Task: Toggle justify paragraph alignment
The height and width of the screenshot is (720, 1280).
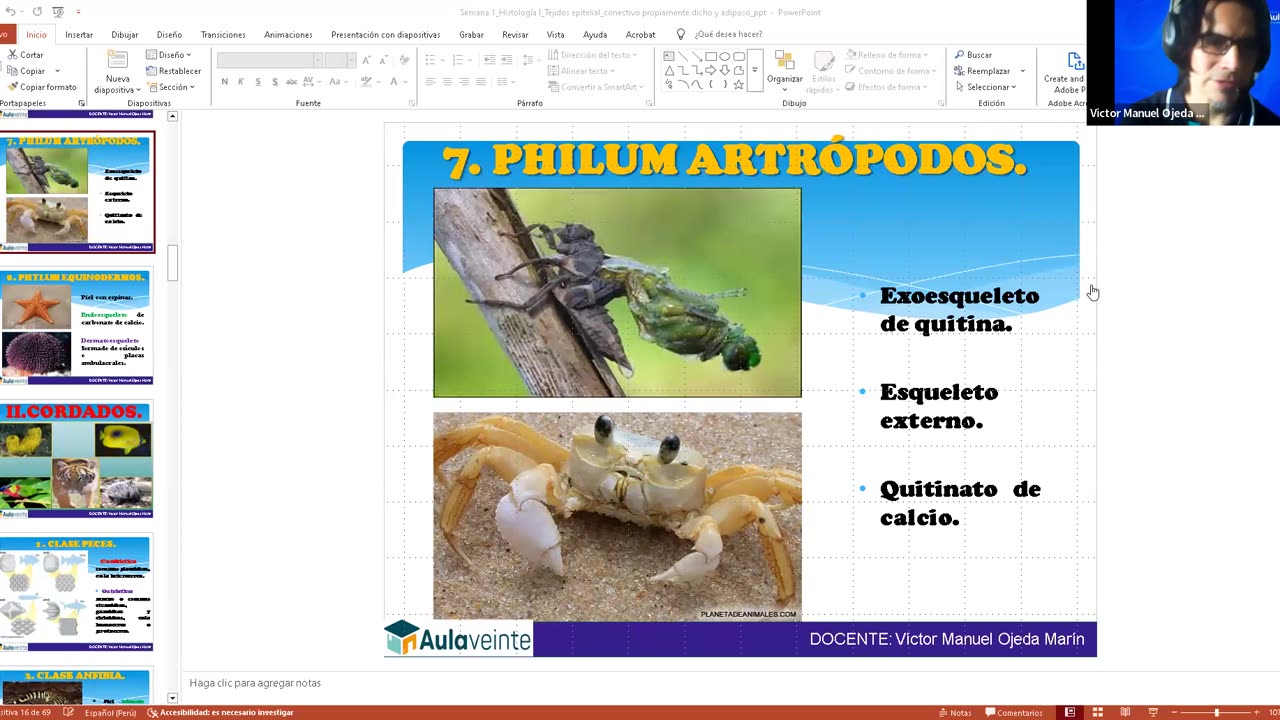Action: 481,82
